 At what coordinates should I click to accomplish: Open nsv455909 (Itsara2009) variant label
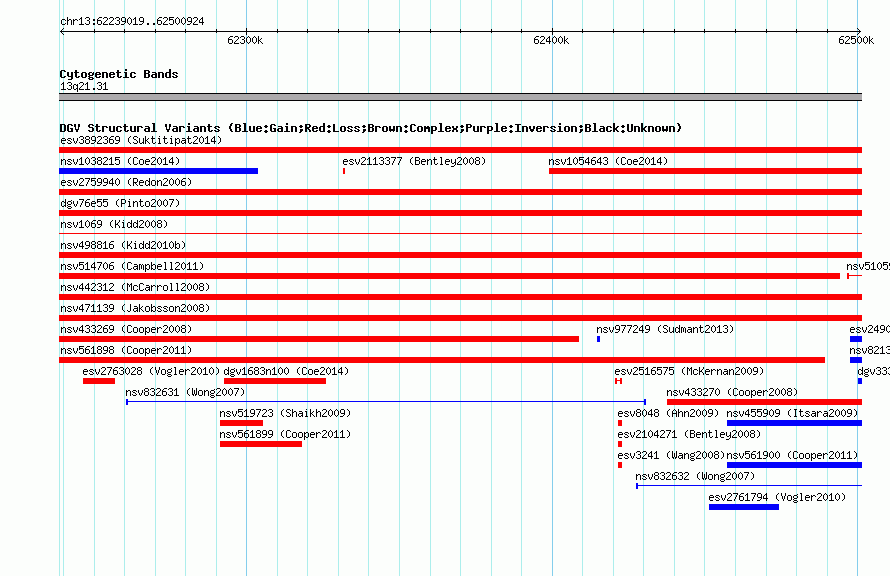coord(792,413)
